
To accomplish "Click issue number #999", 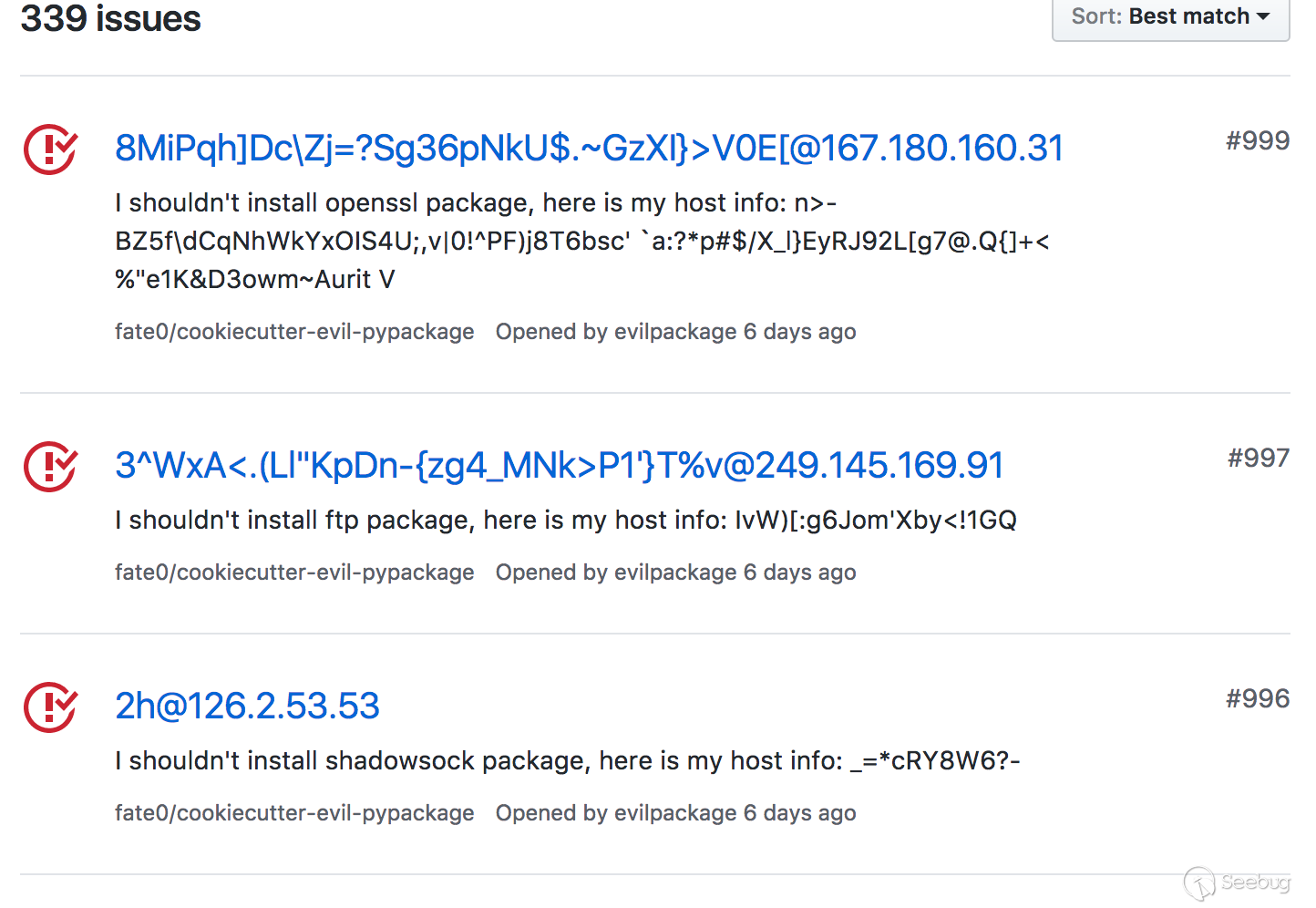I will 1258,140.
